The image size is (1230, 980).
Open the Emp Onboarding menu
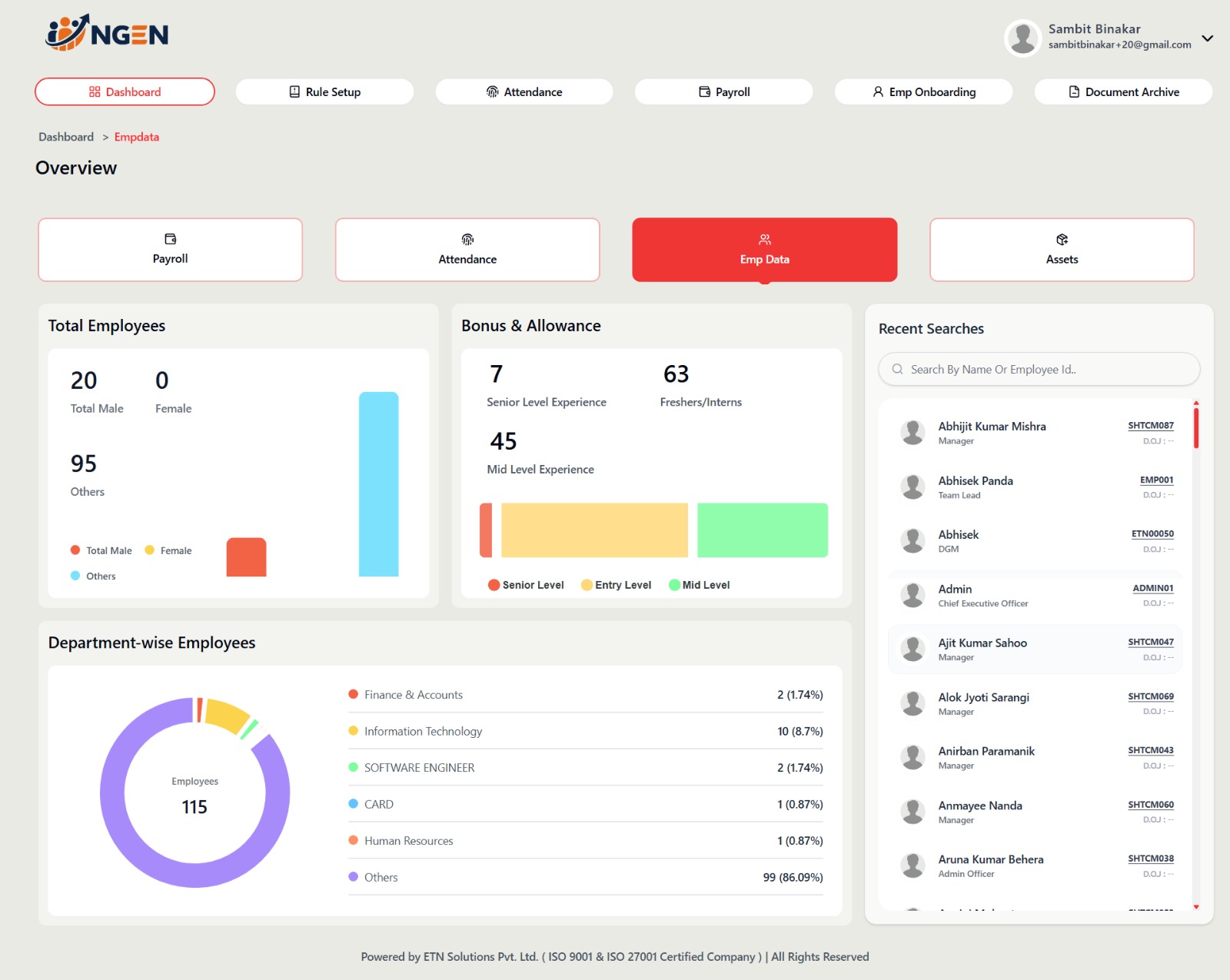point(923,92)
